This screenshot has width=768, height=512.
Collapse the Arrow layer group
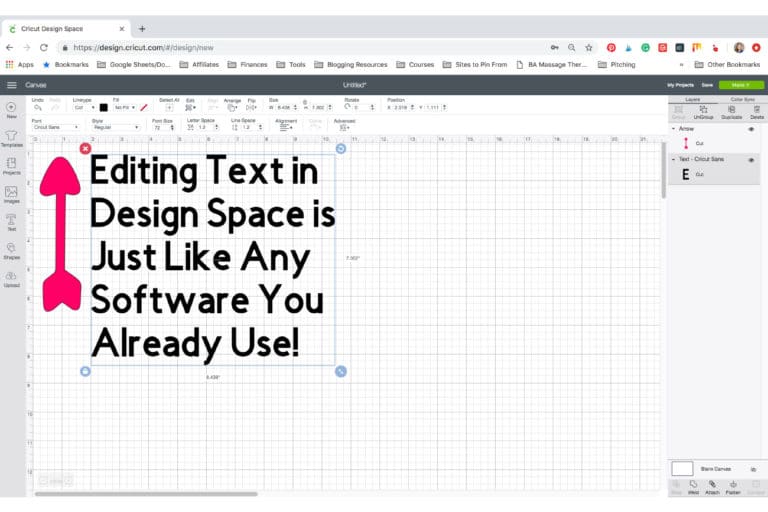pos(673,128)
